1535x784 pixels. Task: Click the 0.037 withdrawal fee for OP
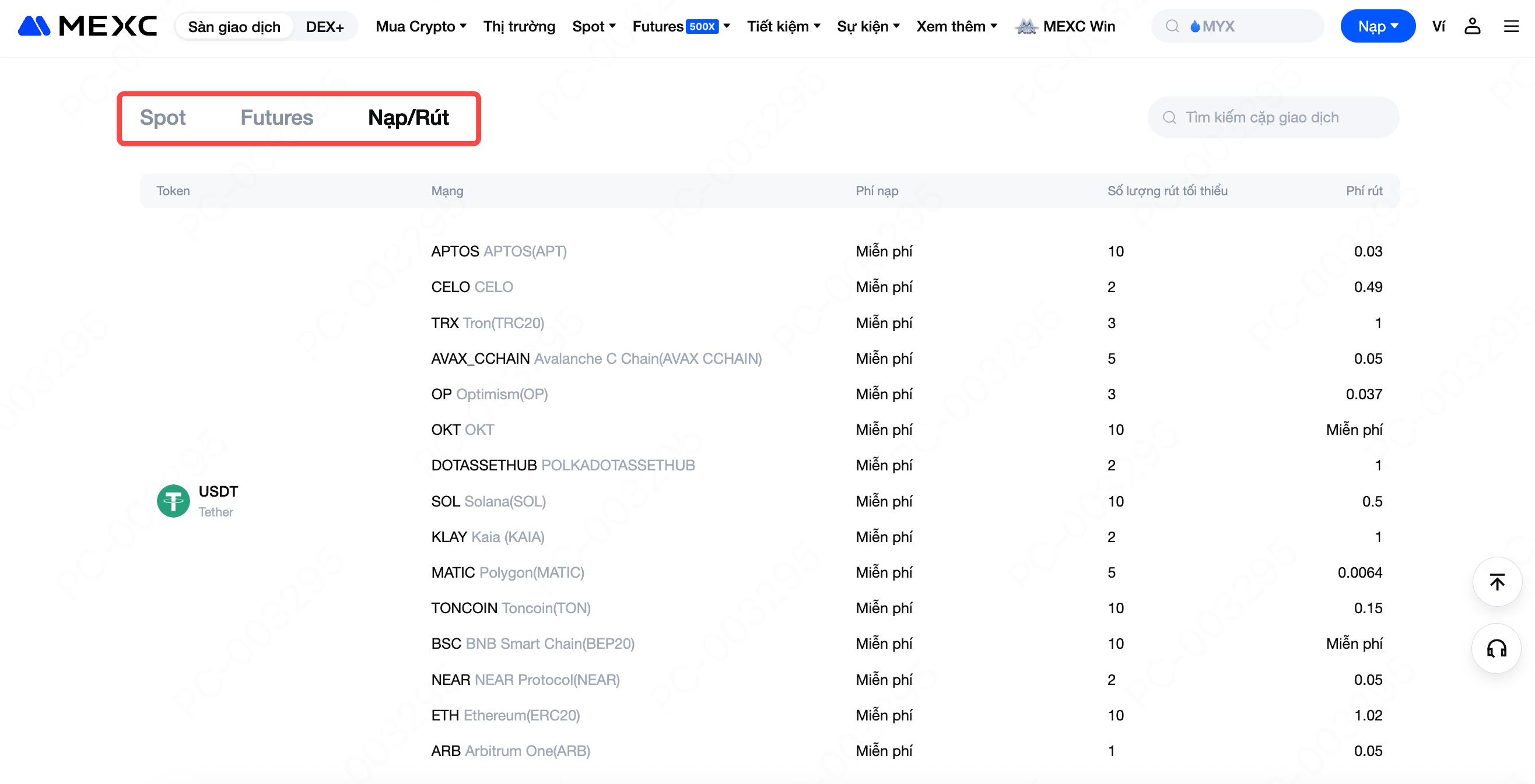[x=1364, y=394]
